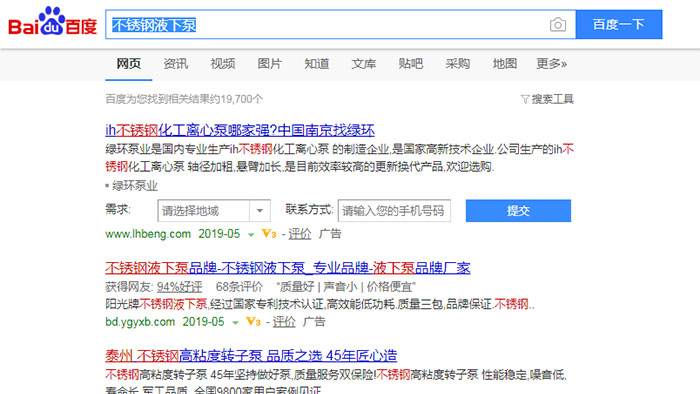Click the 请输入您的手机号码 field
The height and width of the screenshot is (394, 700).
tap(394, 211)
